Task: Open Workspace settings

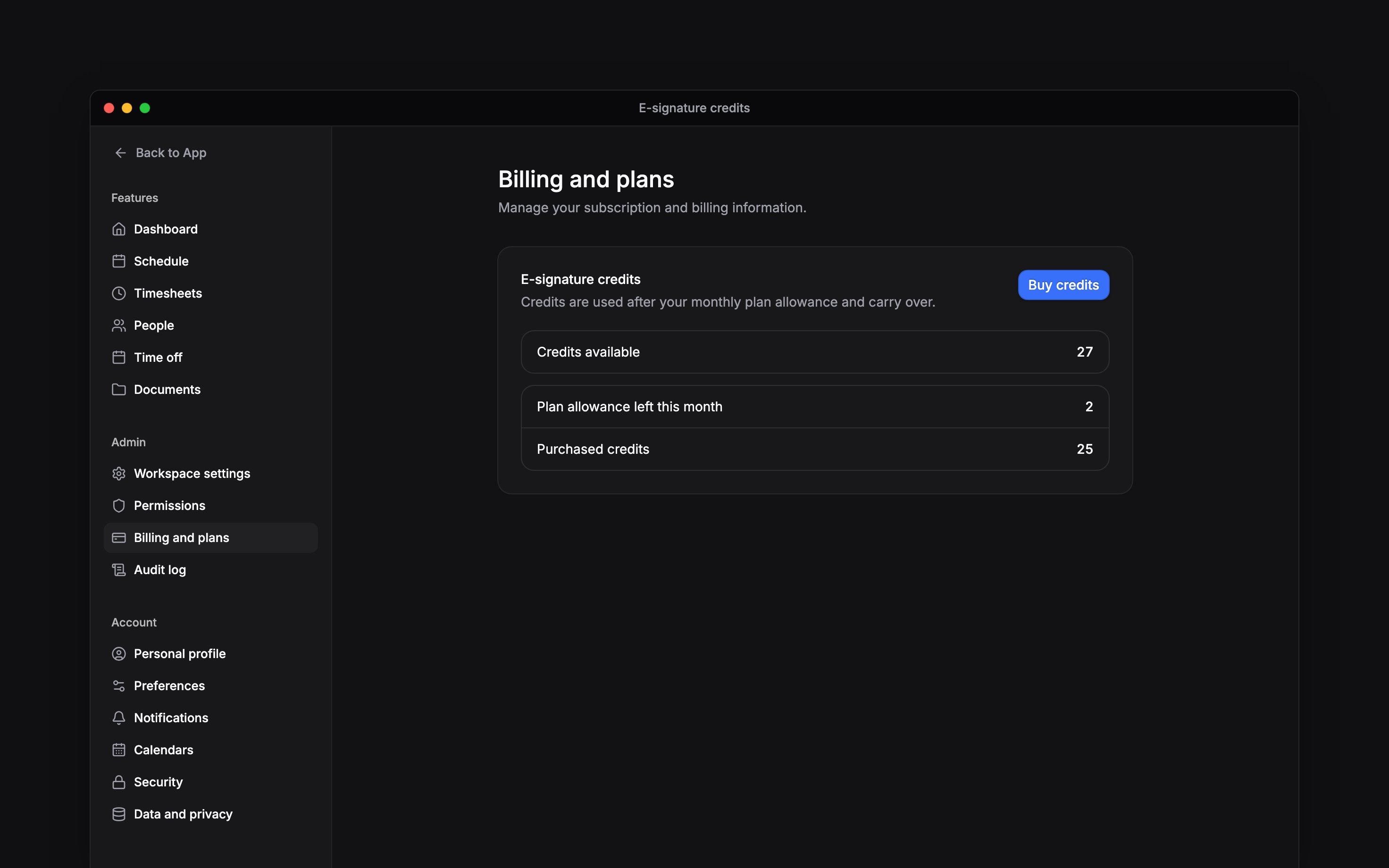Action: click(x=210, y=474)
